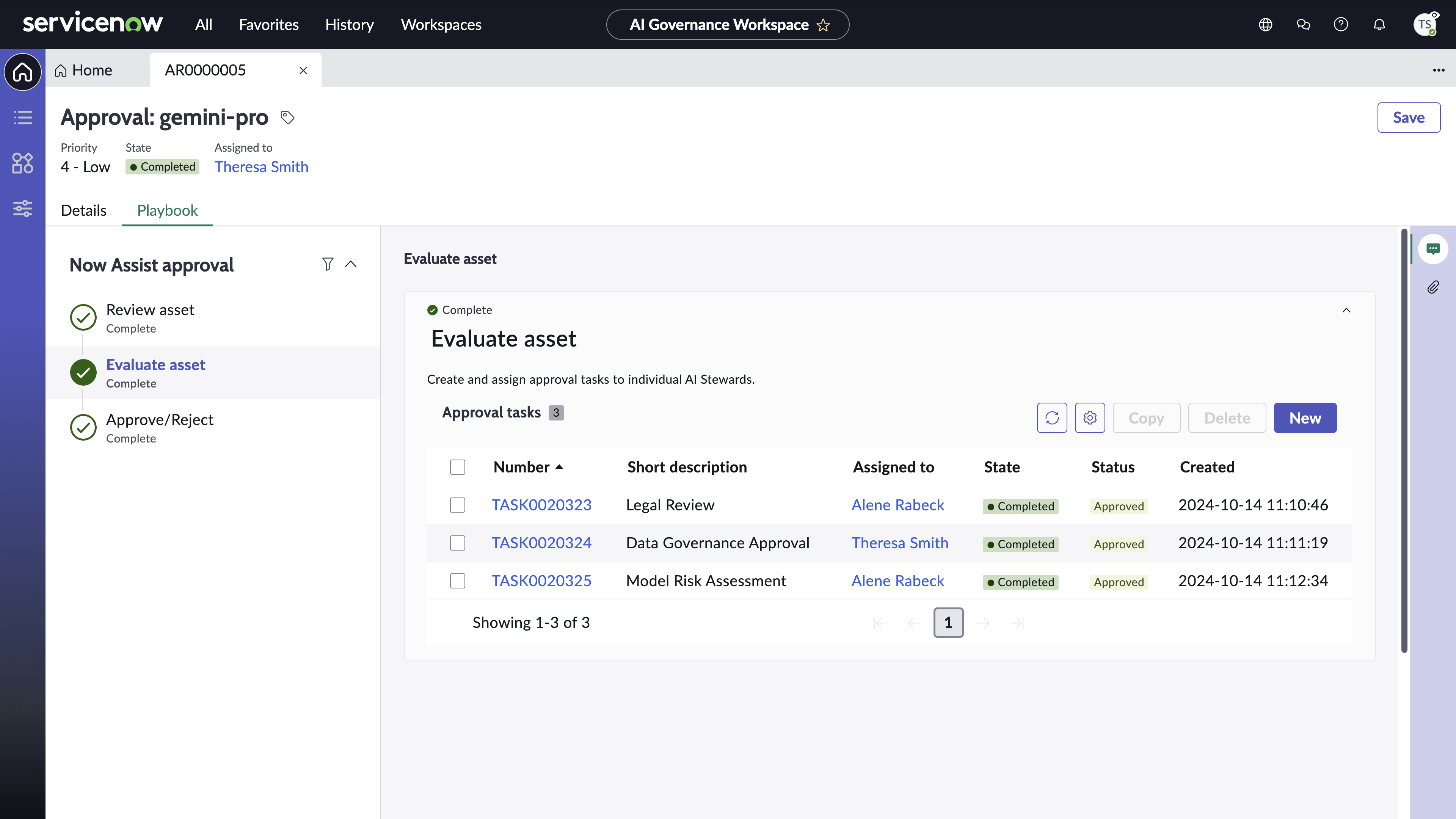Open task TASK0020325
The image size is (1456, 819).
coord(541,581)
